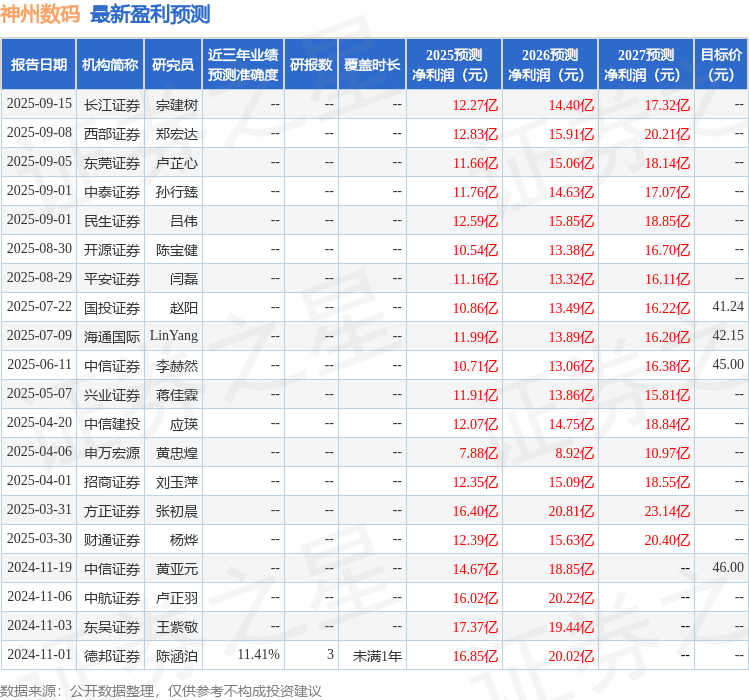Select the 2025预测净利润 column header
Screen dimensions: 749x700
point(454,65)
